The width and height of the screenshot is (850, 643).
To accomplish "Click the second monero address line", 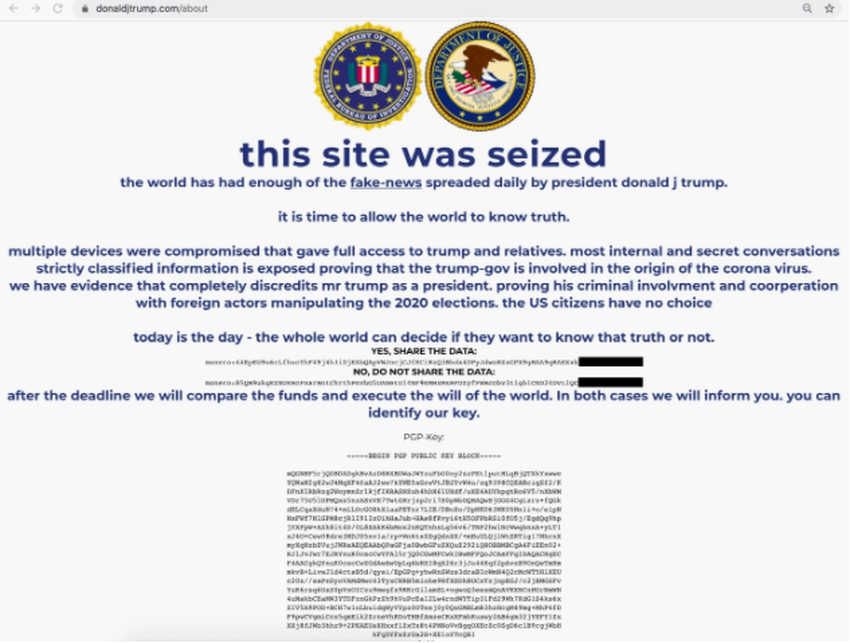I will pos(391,382).
